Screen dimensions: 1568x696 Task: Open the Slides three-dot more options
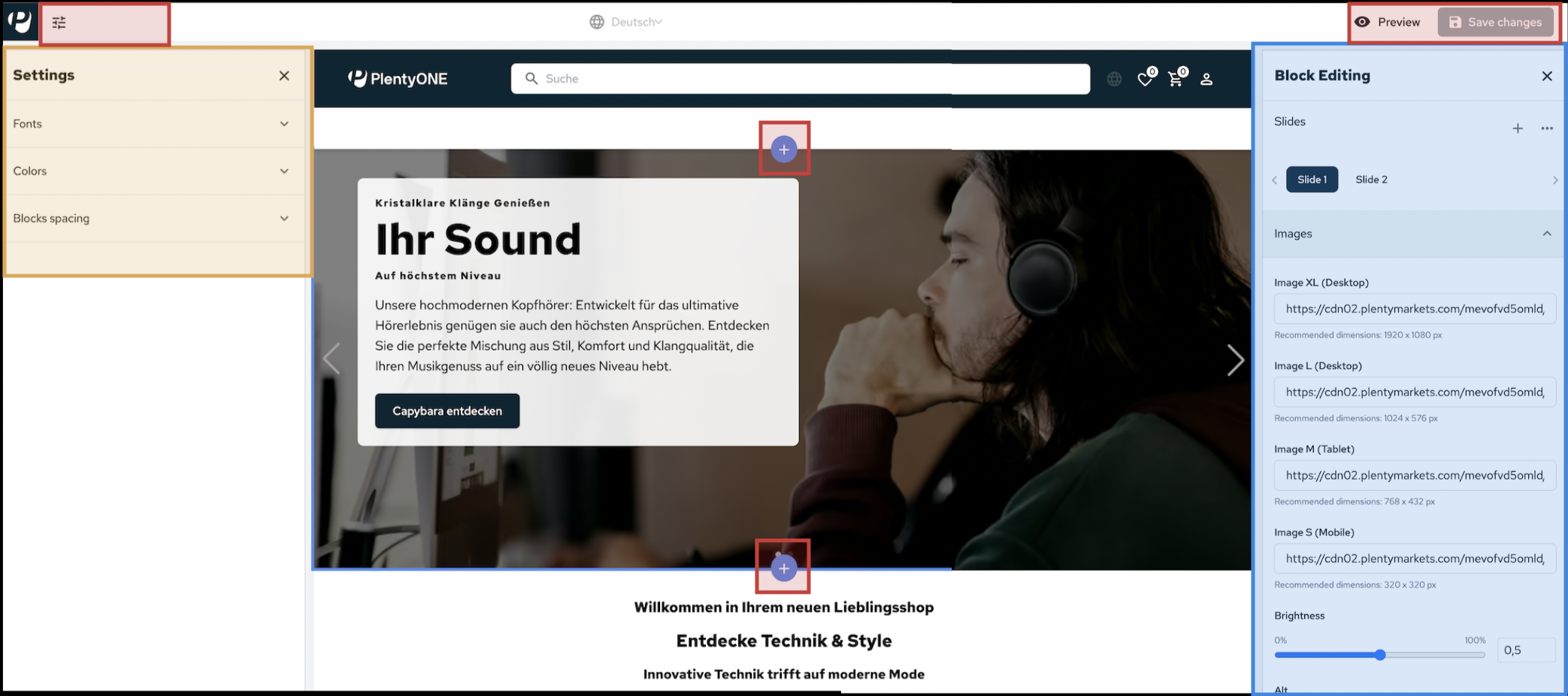[x=1547, y=129]
